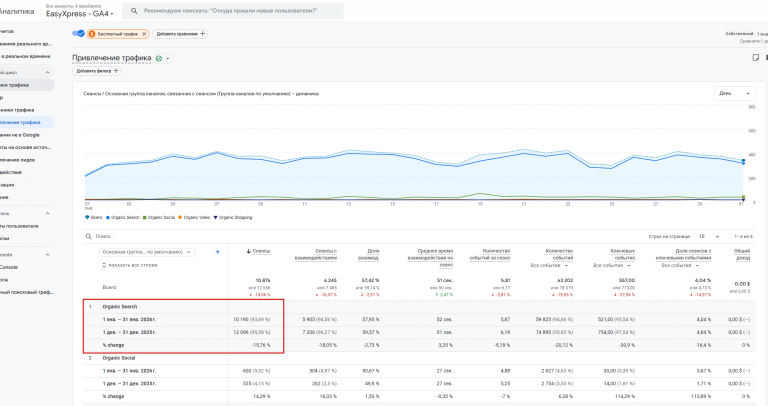The height and width of the screenshot is (406, 768).
Task: Open the notes icon at the top right of report
Action: tap(755, 58)
